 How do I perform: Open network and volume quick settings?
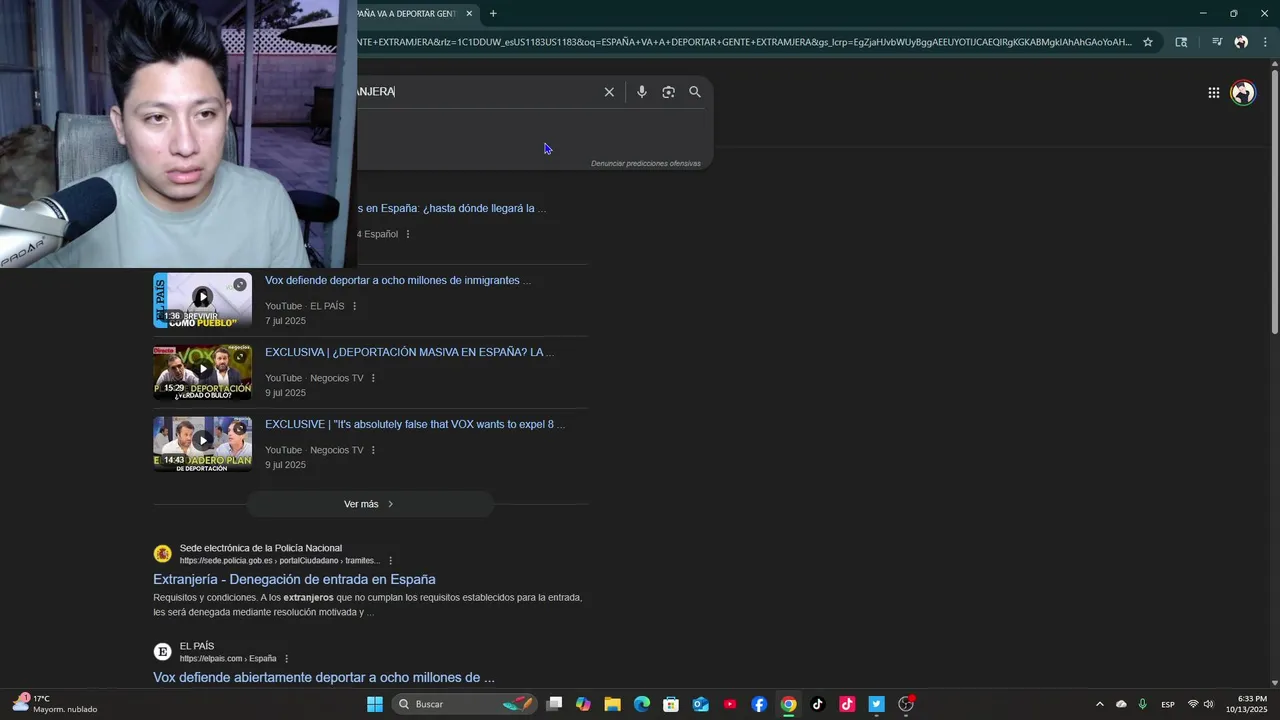[1200, 704]
